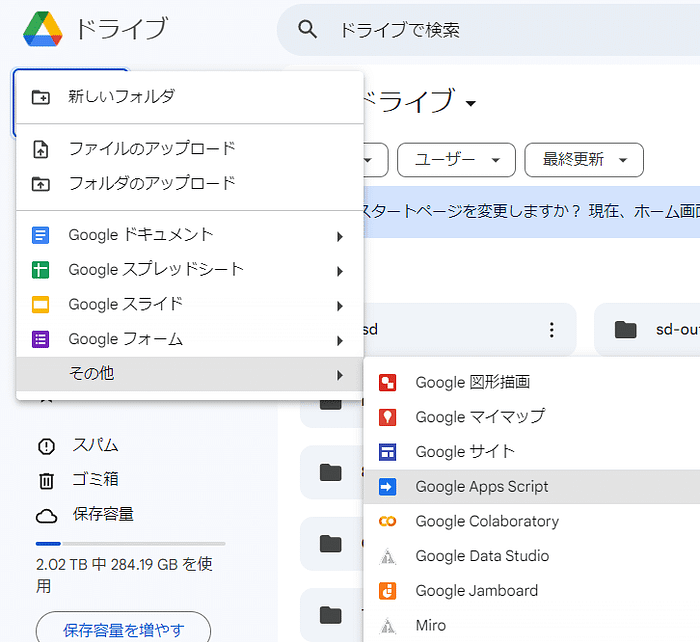Select Google フォーム menu entry
Image resolution: width=700 pixels, height=642 pixels.
190,340
